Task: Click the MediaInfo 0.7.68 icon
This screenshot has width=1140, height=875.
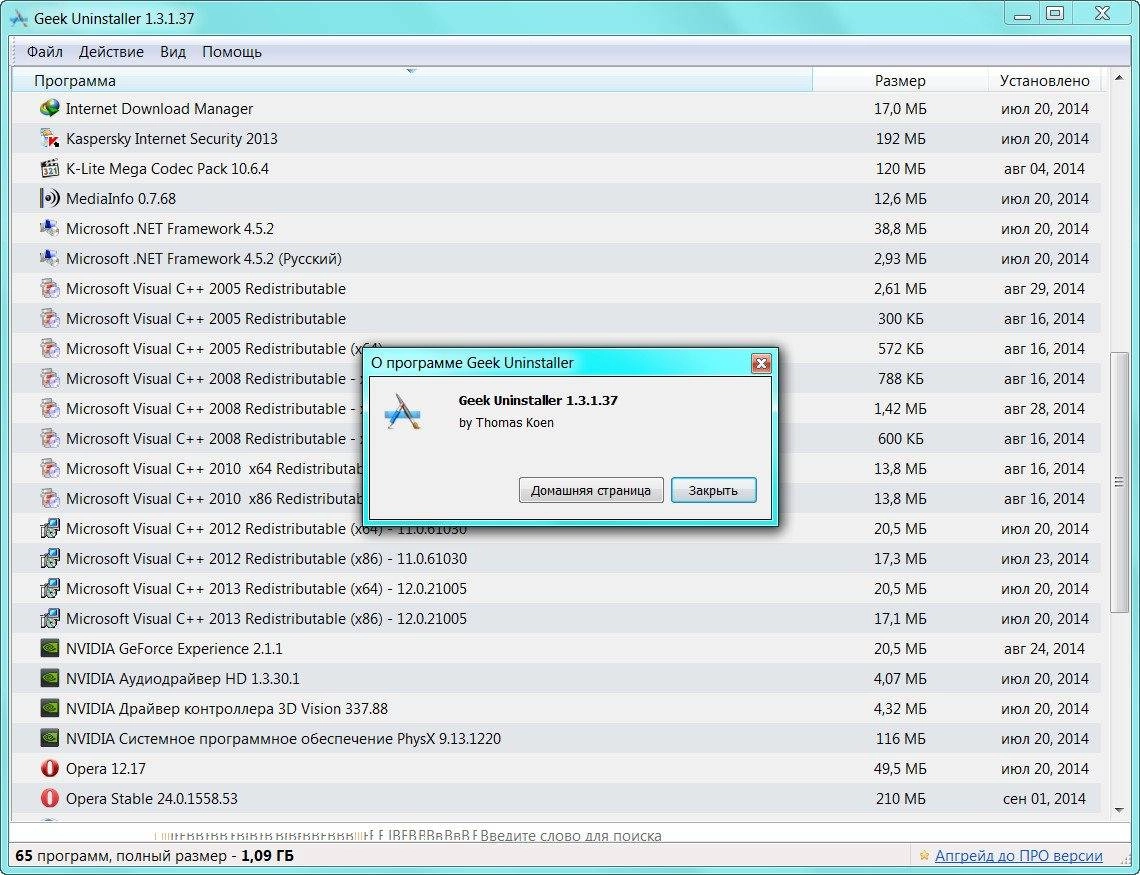Action: pos(49,198)
